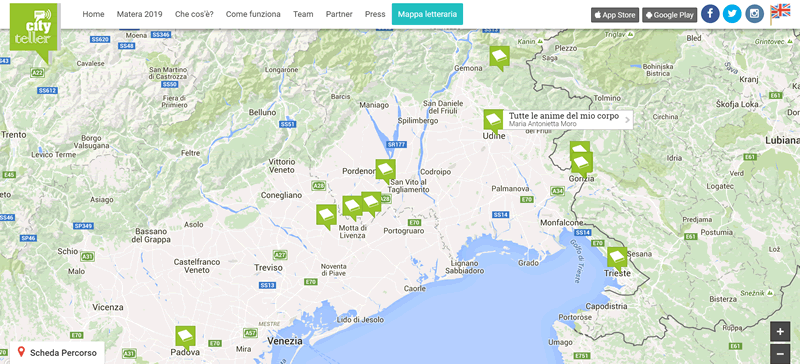Switch language with the UK flag

pos(780,13)
